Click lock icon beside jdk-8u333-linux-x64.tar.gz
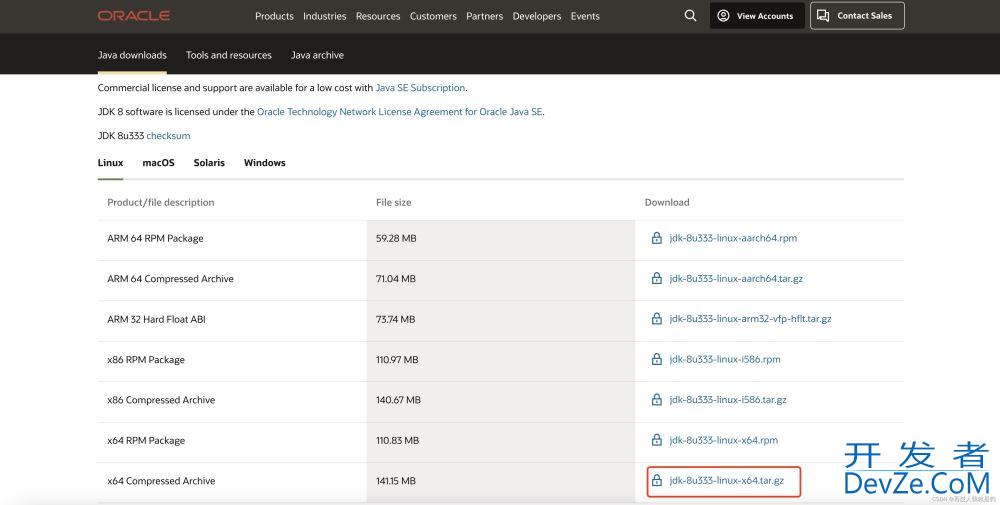This screenshot has height=505, width=1000. pyautogui.click(x=656, y=481)
